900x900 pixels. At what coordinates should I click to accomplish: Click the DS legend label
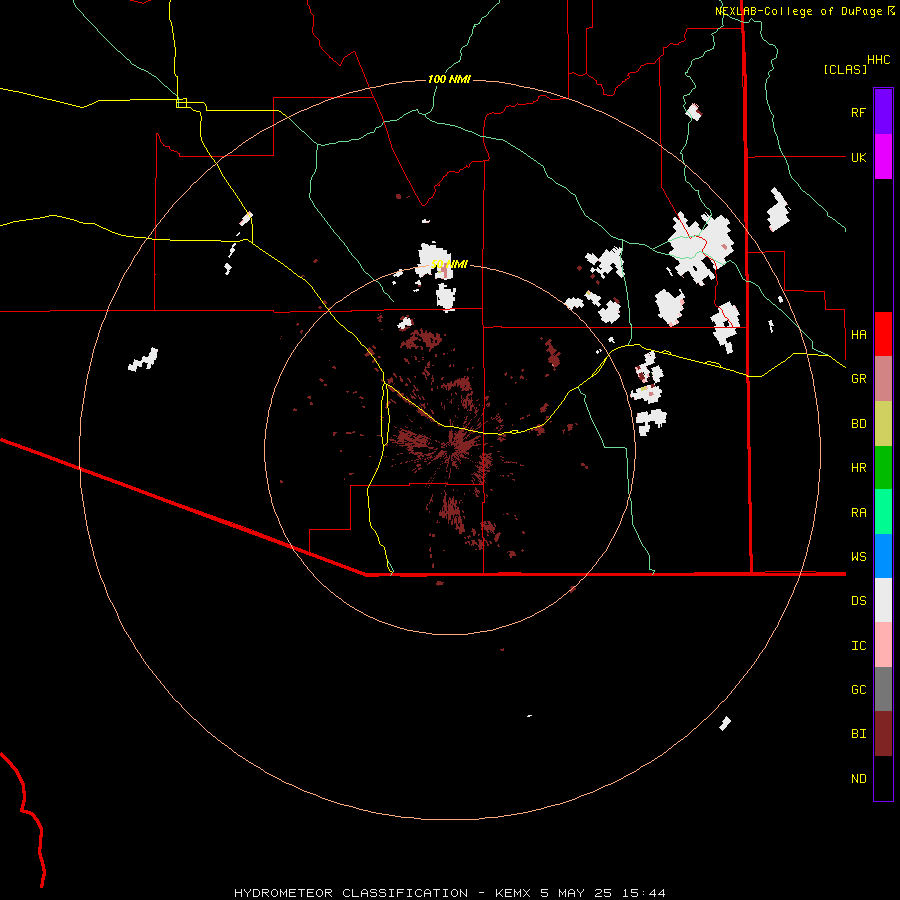858,601
